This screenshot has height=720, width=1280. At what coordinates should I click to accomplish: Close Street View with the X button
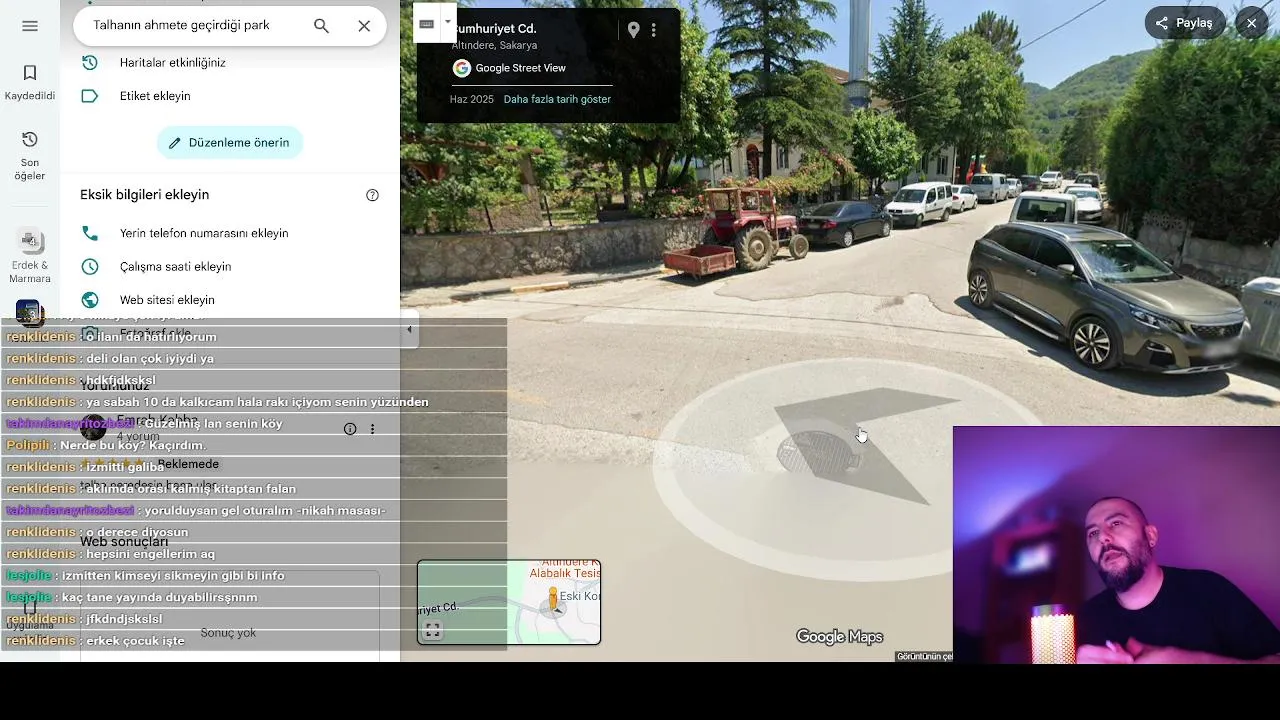pos(1251,23)
